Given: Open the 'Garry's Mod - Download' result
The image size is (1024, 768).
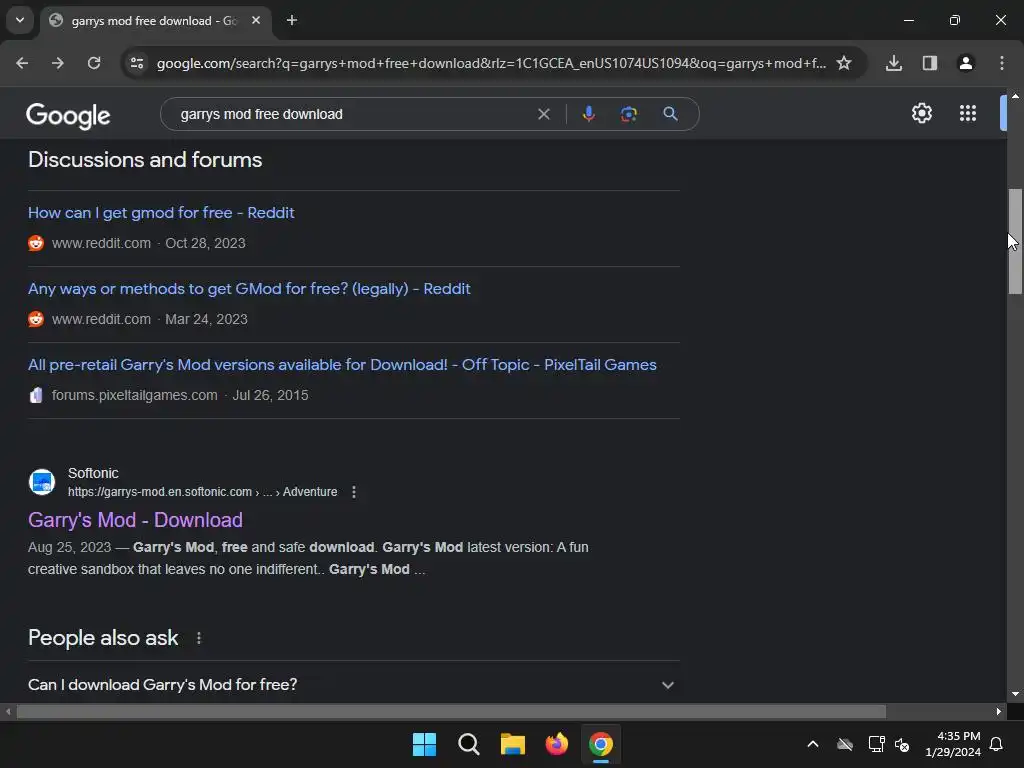Looking at the screenshot, I should coord(135,520).
